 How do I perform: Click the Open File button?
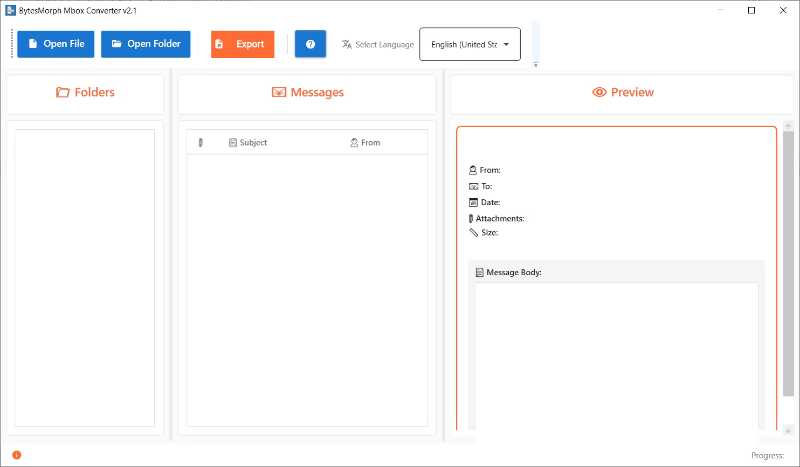click(x=55, y=44)
